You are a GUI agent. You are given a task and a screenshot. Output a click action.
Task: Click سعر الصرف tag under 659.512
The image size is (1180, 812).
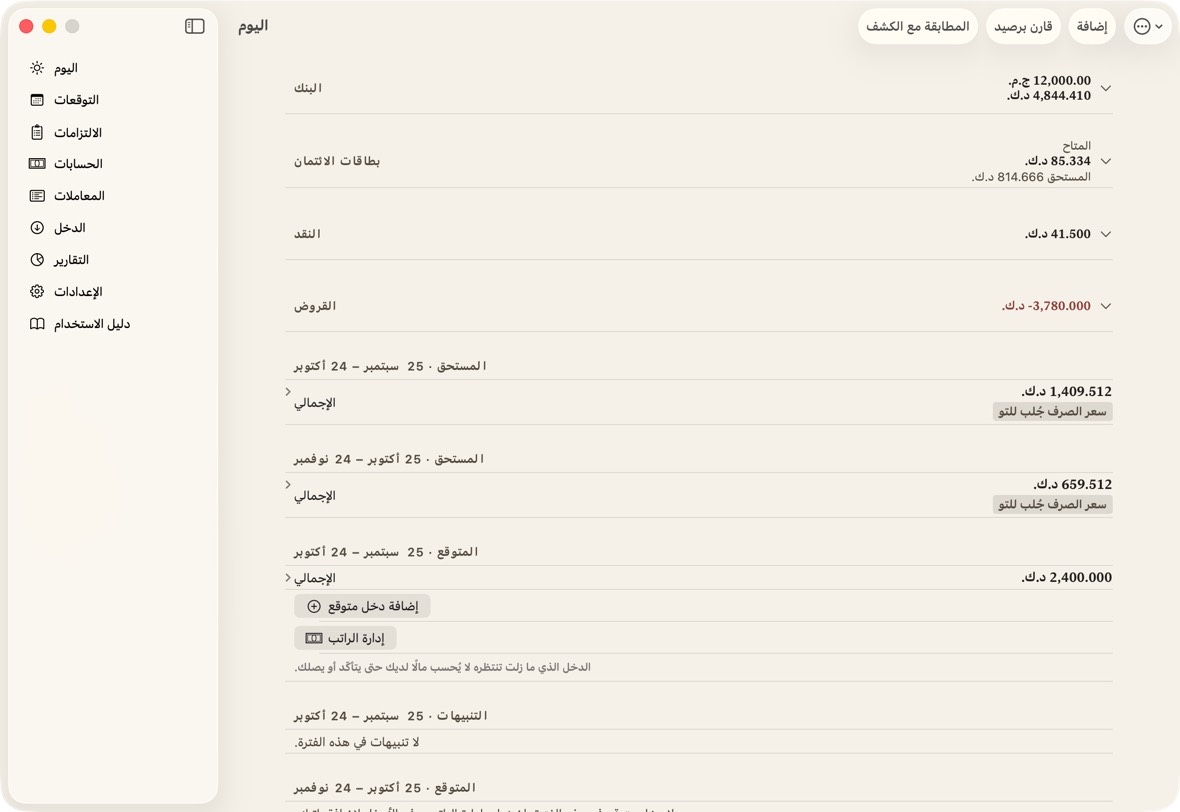point(1052,505)
